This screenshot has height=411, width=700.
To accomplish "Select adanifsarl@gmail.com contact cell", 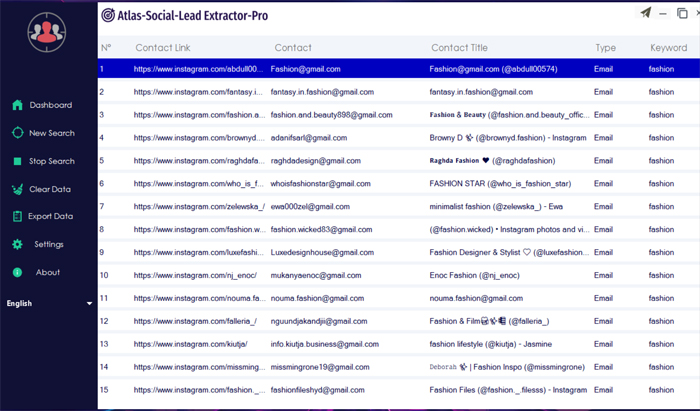I will [x=309, y=138].
